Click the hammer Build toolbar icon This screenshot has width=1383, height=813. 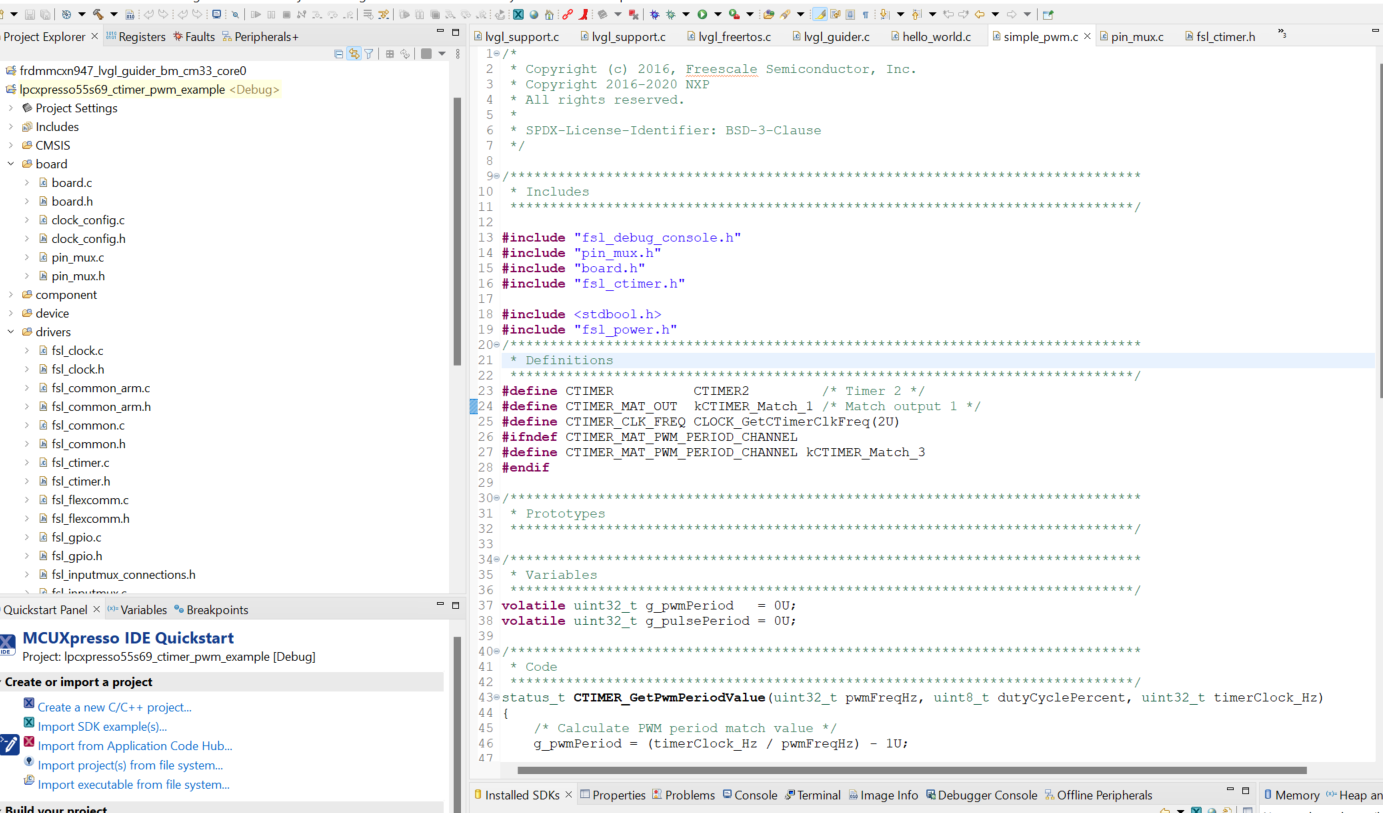click(x=98, y=14)
